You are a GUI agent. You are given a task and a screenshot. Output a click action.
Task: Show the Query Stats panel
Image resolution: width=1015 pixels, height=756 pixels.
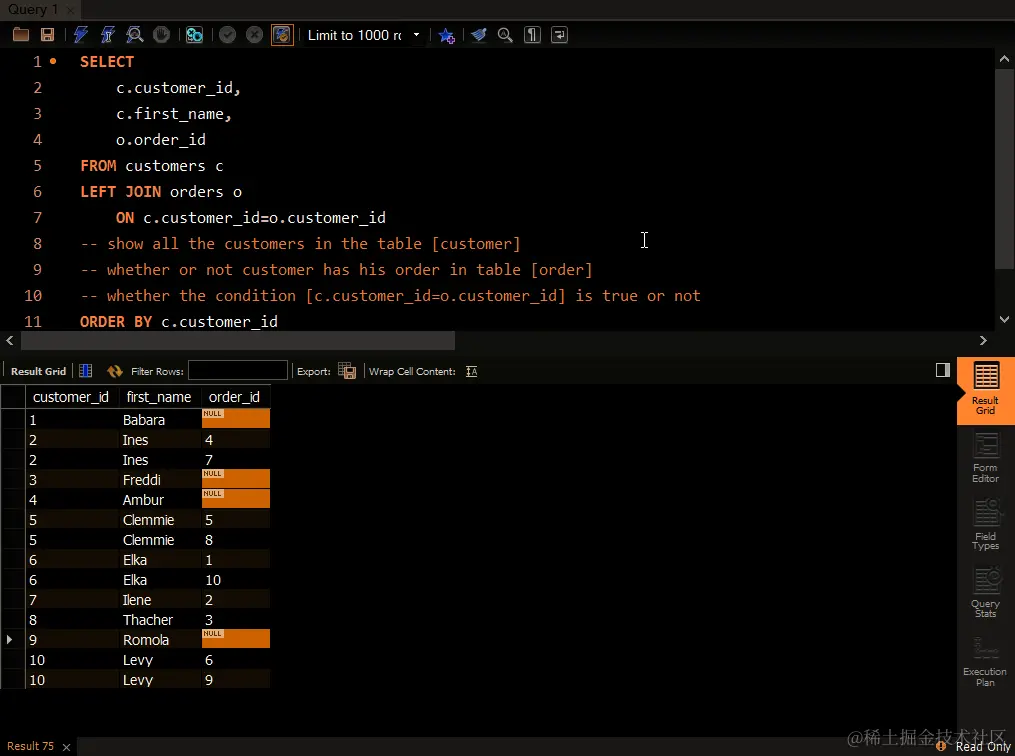coord(986,594)
